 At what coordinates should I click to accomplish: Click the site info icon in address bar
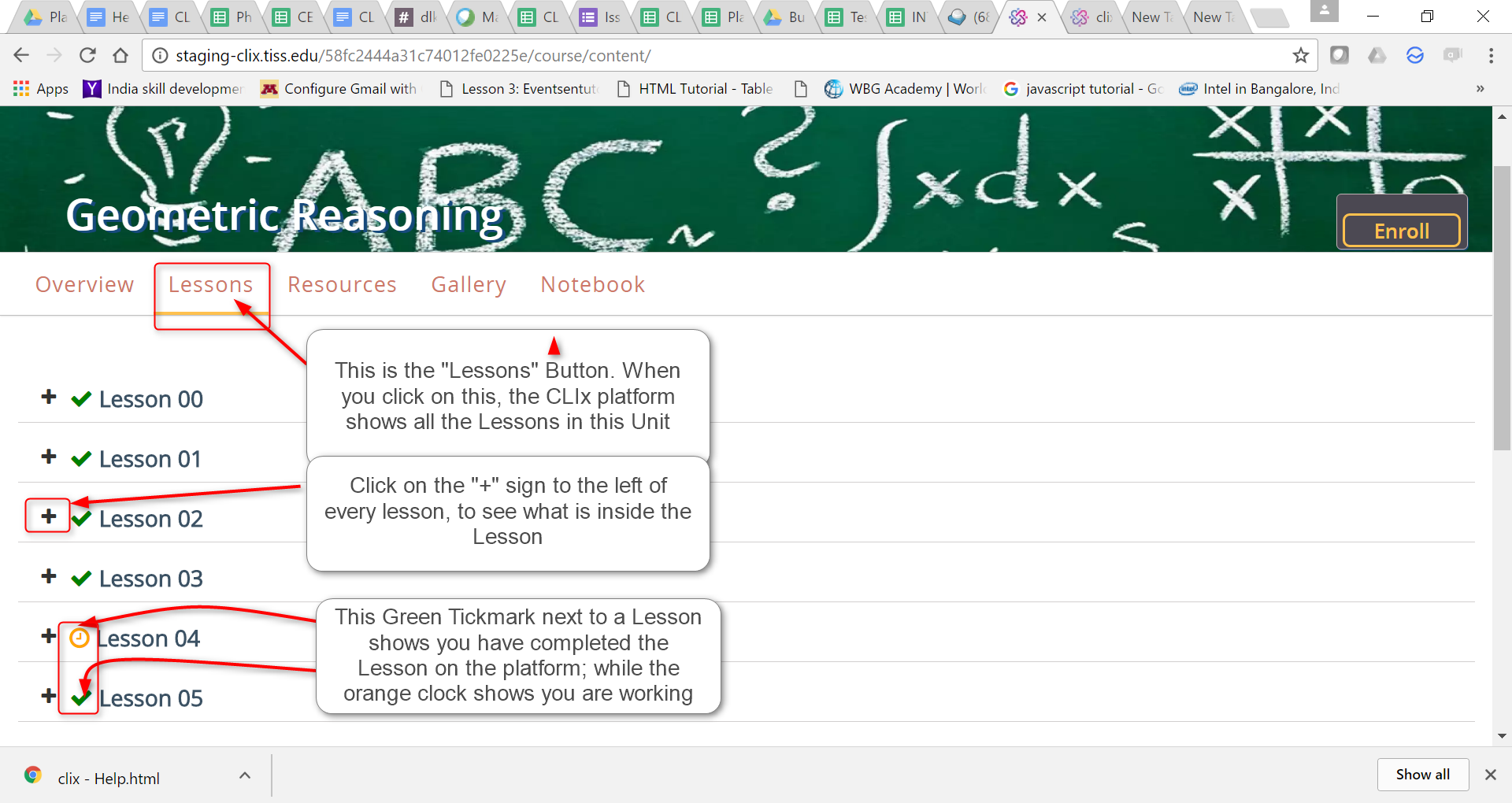[160, 55]
